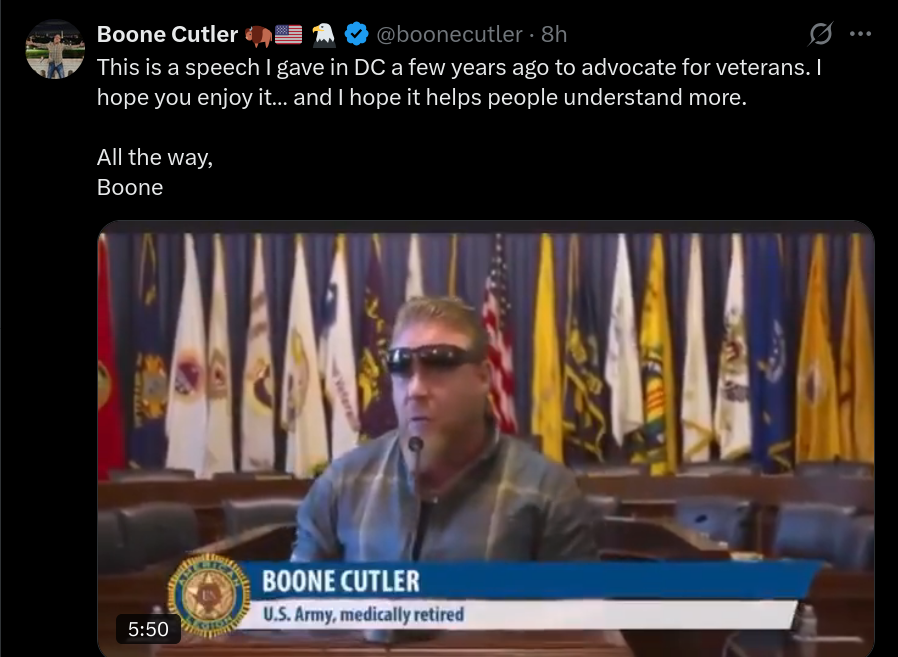Image resolution: width=898 pixels, height=657 pixels.
Task: Click the bison emoji beside the name
Action: (258, 35)
